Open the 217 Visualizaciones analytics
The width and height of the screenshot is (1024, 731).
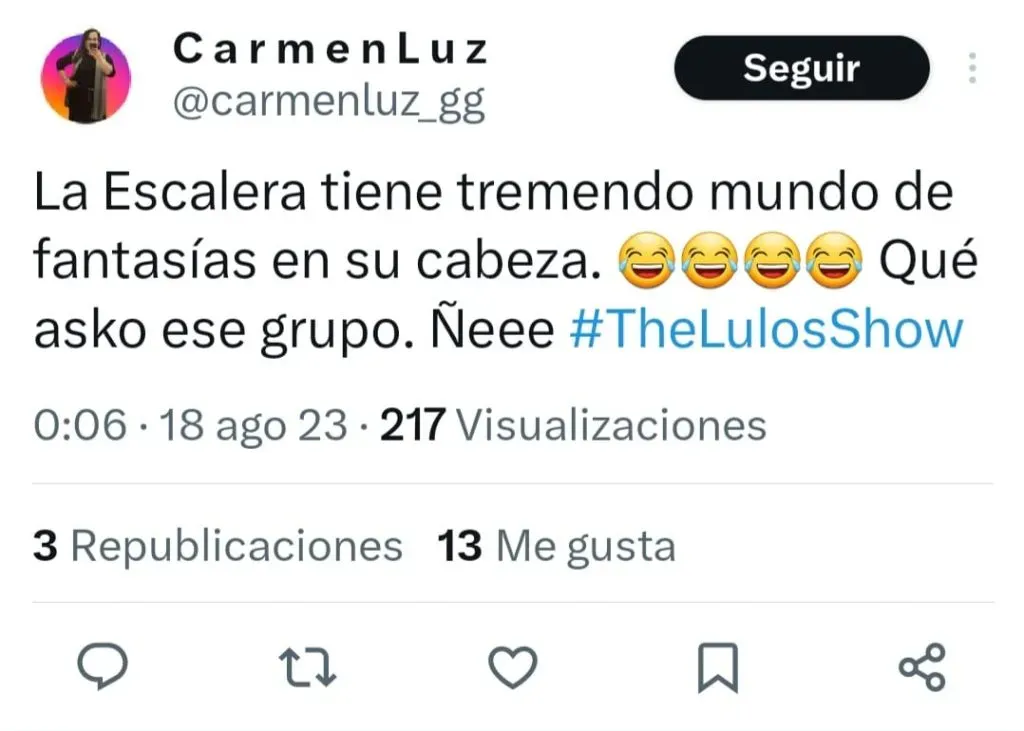573,425
